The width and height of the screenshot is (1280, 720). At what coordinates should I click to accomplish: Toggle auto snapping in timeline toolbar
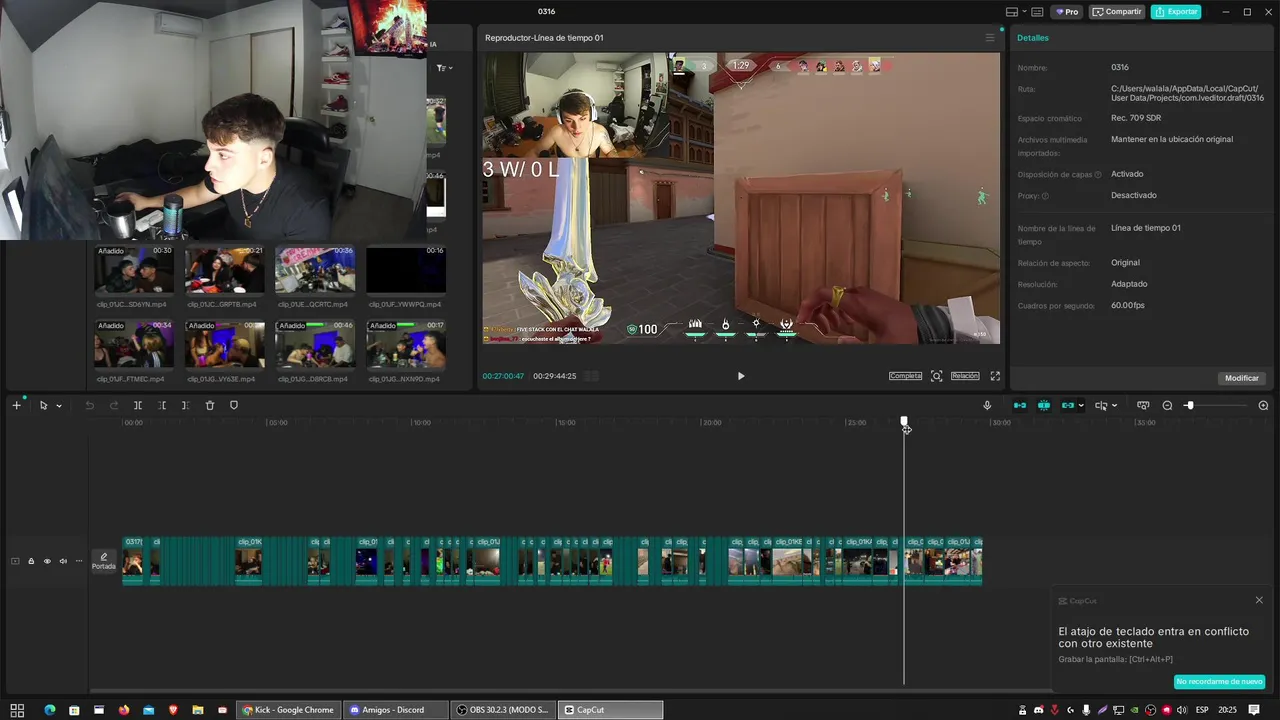click(1044, 405)
